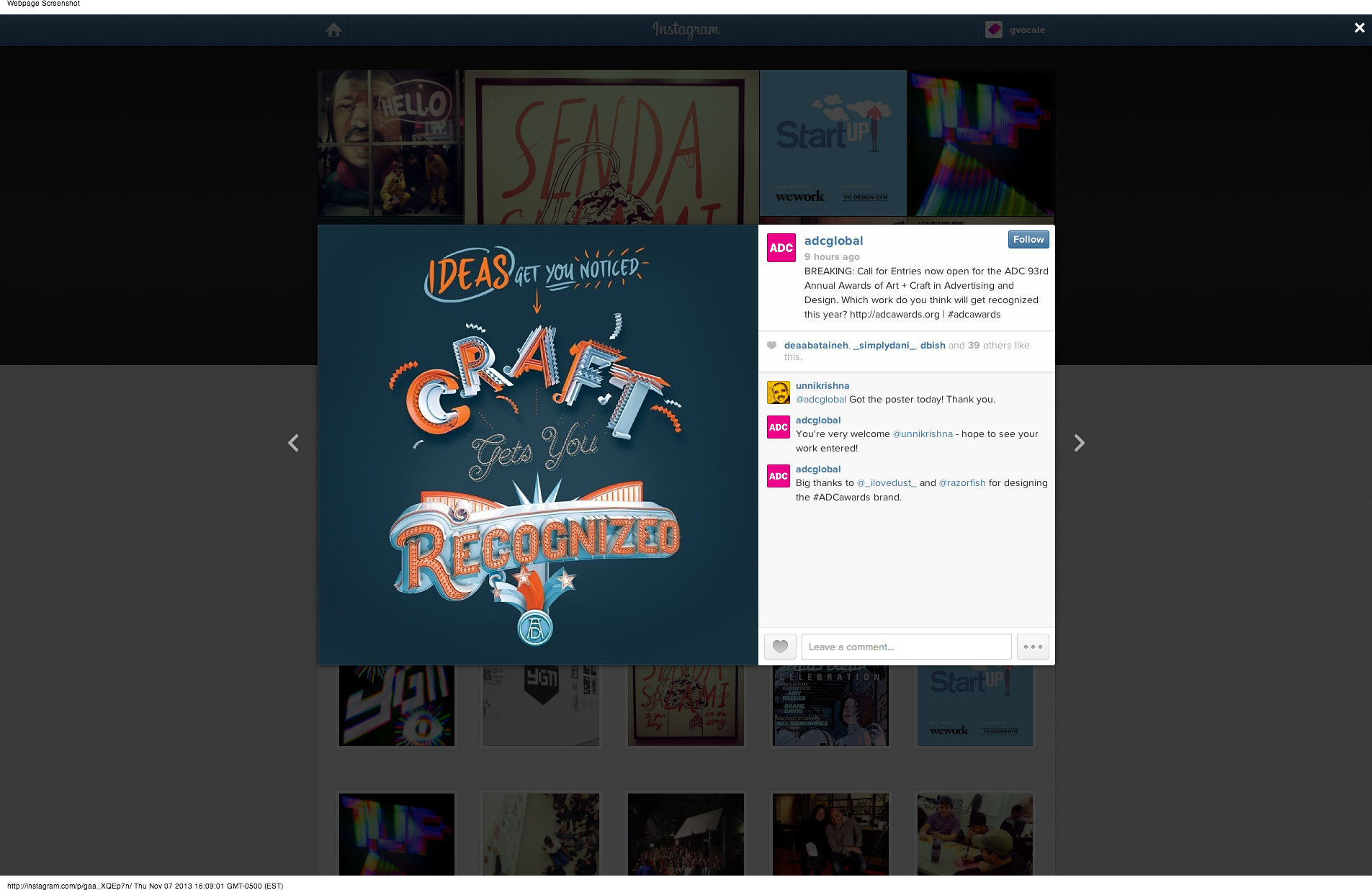Click the Instagram logo in the header

pyautogui.click(x=686, y=30)
